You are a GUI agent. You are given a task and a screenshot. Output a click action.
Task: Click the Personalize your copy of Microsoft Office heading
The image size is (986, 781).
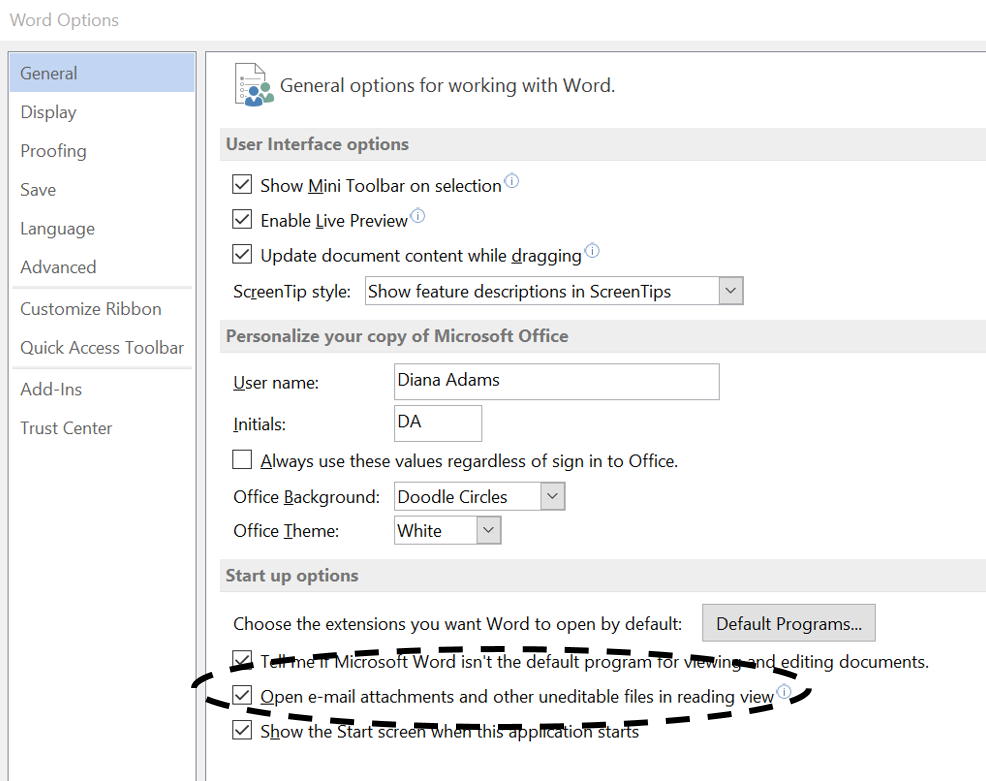[397, 336]
